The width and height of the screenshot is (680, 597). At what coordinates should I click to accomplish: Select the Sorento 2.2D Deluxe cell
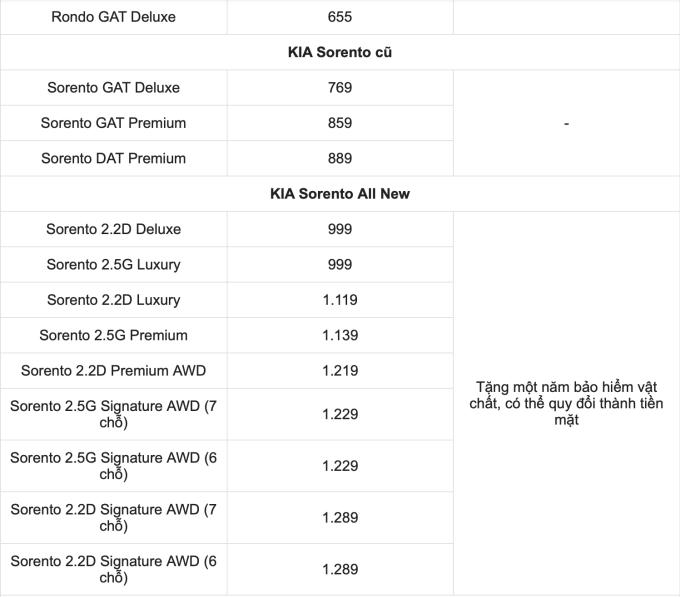pos(113,229)
